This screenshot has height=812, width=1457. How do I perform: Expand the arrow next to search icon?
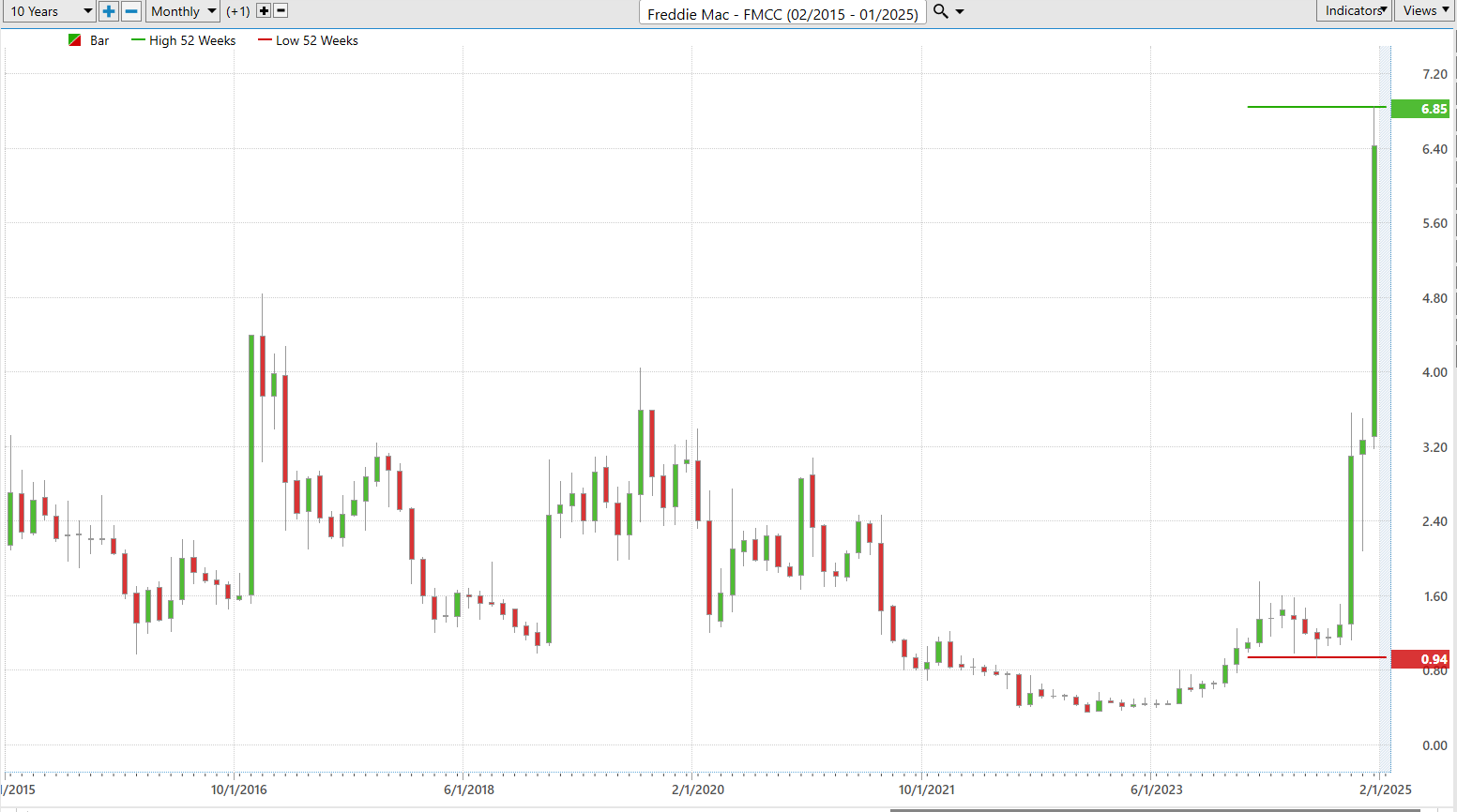coord(960,12)
